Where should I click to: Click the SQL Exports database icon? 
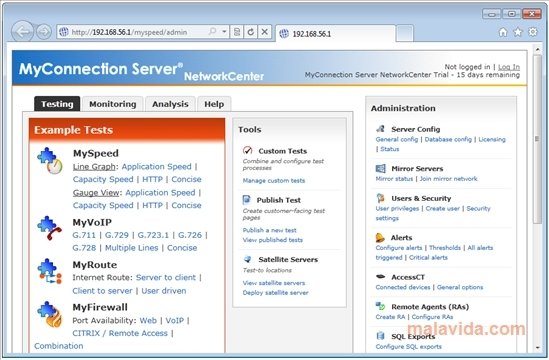(380, 336)
